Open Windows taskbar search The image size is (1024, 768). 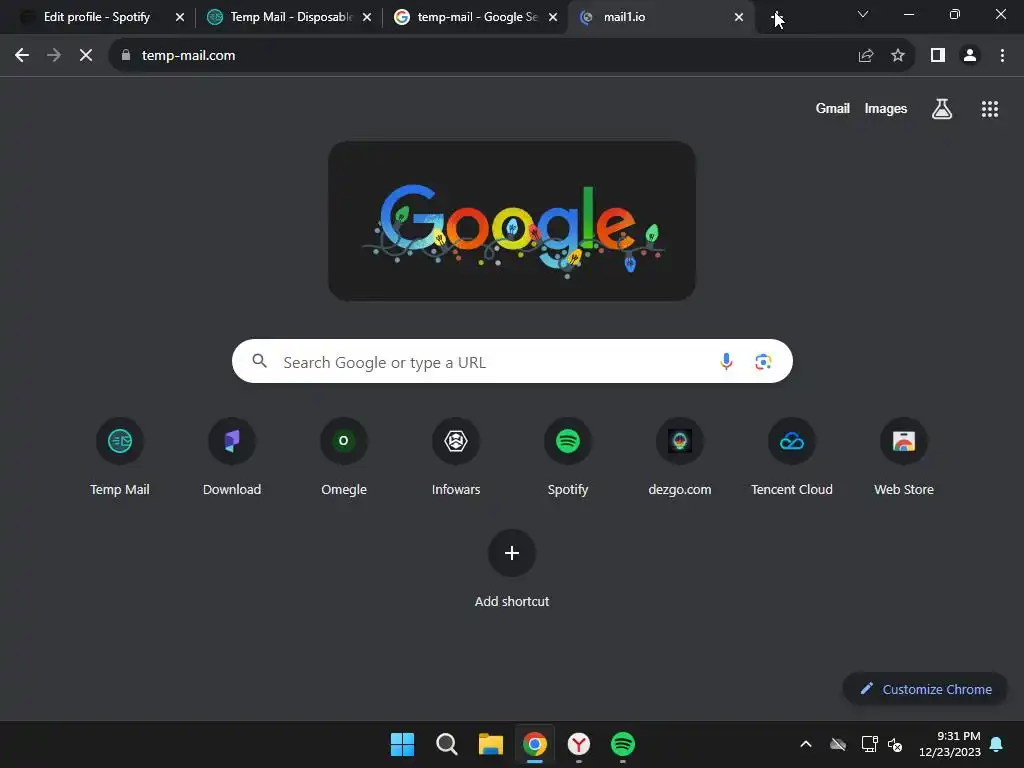pos(447,744)
